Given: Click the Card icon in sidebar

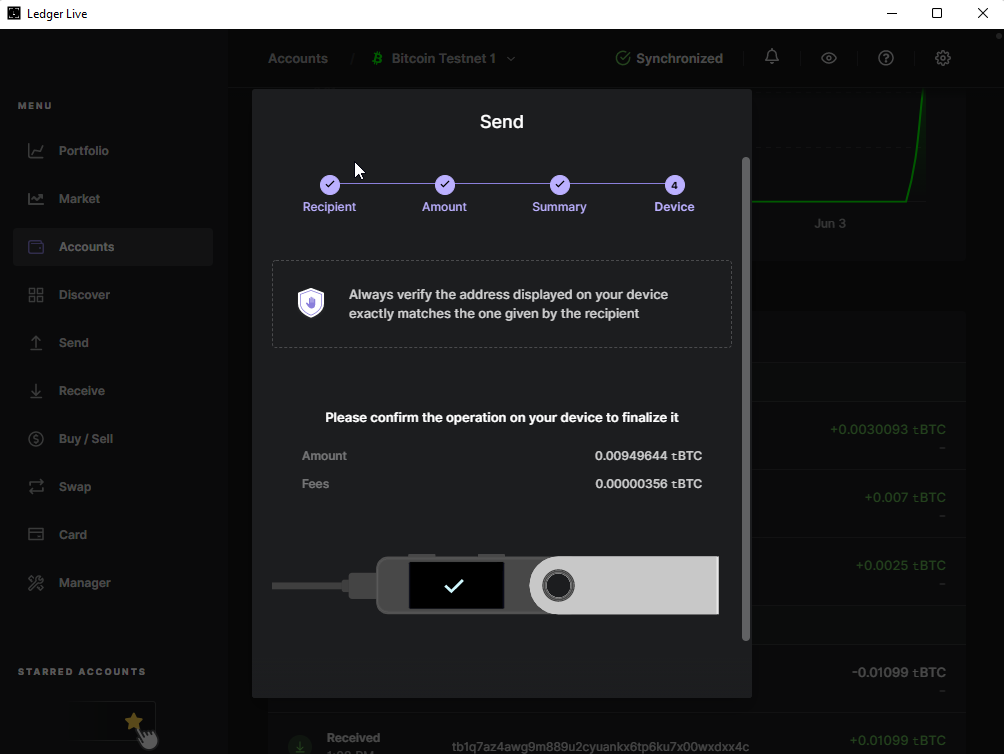Looking at the screenshot, I should click(36, 535).
